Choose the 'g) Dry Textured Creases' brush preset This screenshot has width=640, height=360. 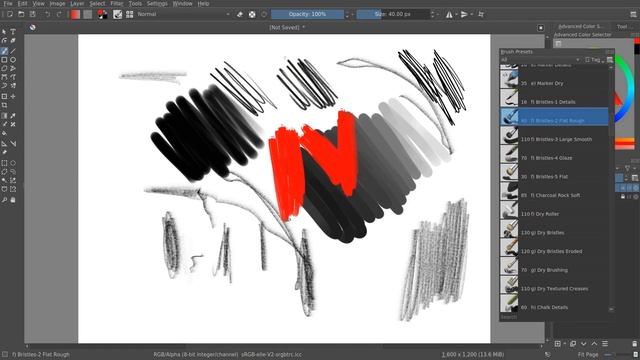point(554,285)
